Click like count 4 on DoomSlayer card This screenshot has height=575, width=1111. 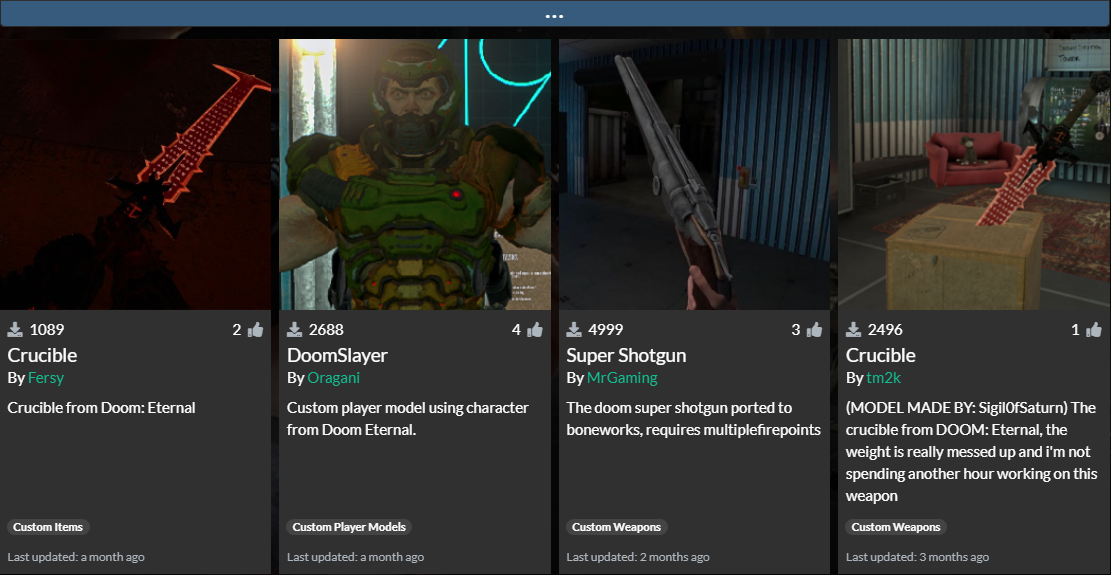517,329
